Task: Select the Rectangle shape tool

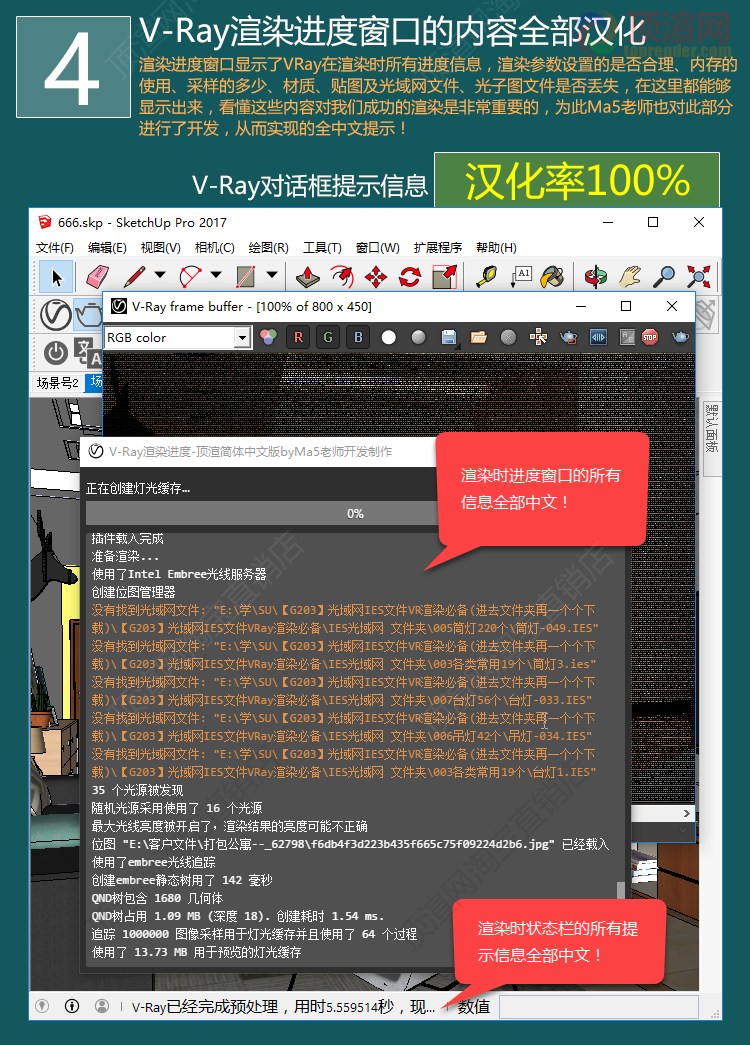Action: tap(245, 277)
